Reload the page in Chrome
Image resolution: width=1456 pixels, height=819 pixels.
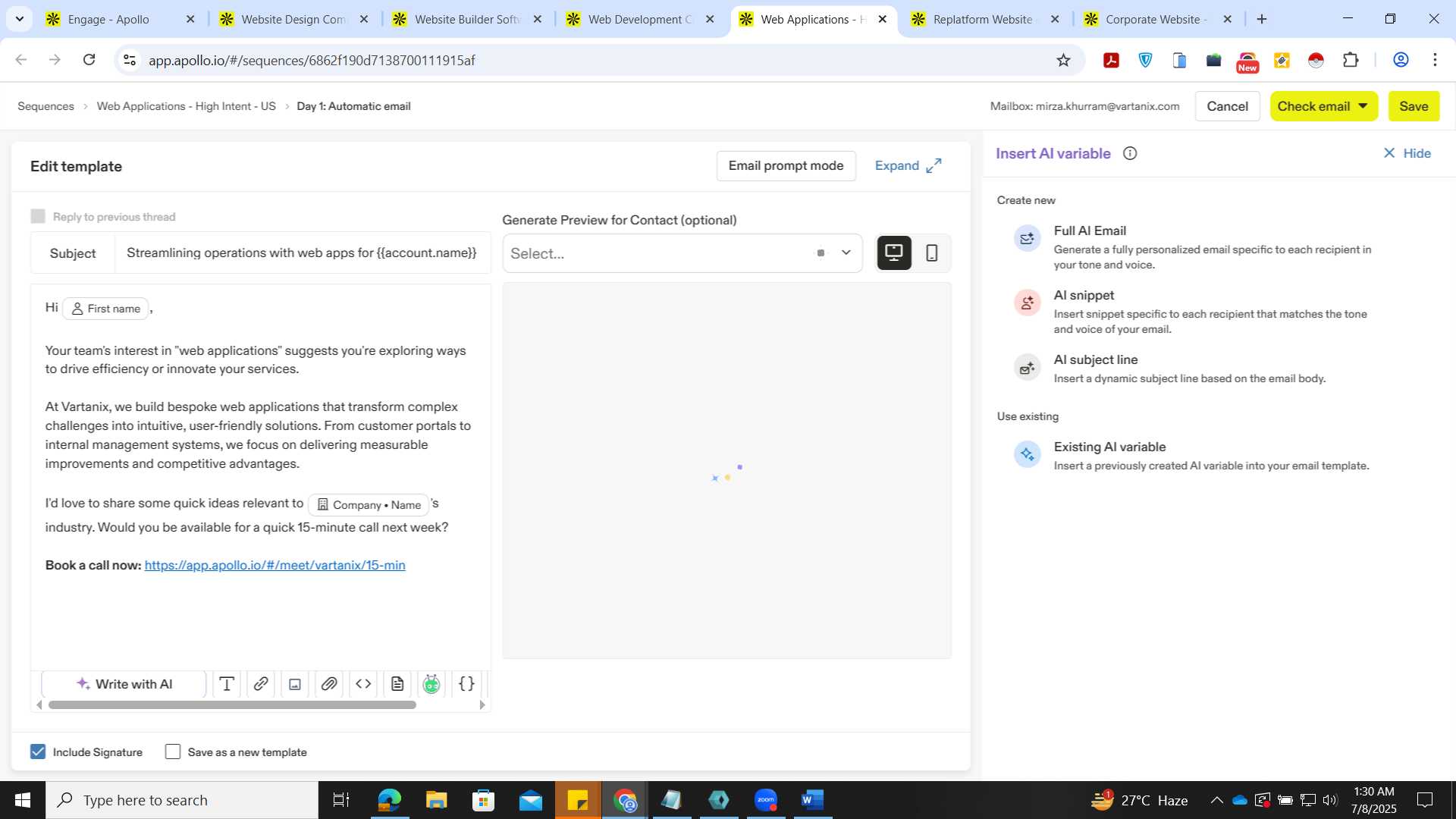click(x=89, y=60)
